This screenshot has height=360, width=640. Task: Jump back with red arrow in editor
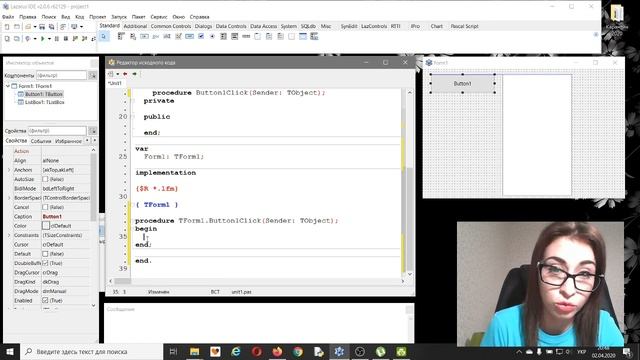click(x=125, y=74)
